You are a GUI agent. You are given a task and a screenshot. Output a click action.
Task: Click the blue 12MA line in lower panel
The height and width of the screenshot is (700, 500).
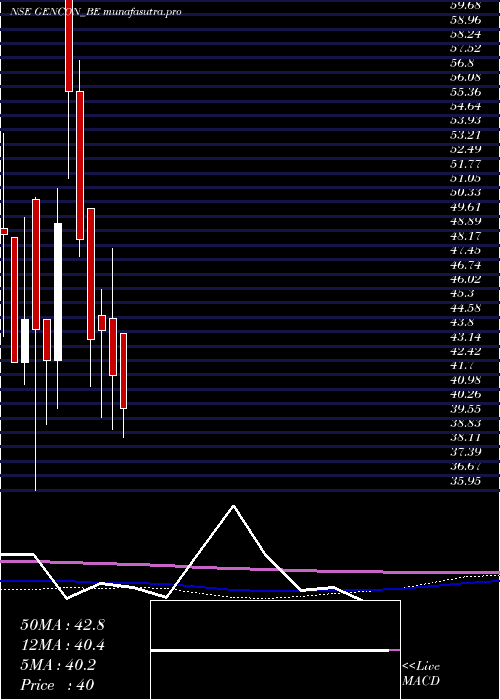(250, 588)
